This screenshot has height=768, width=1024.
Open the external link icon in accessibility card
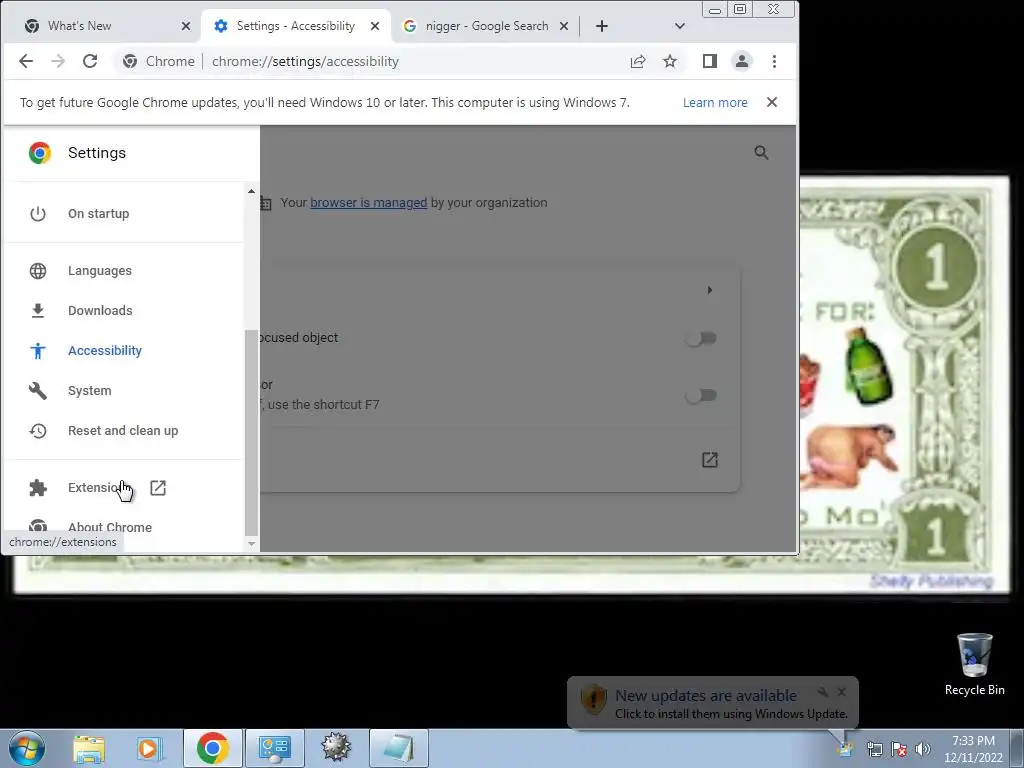[x=710, y=460]
